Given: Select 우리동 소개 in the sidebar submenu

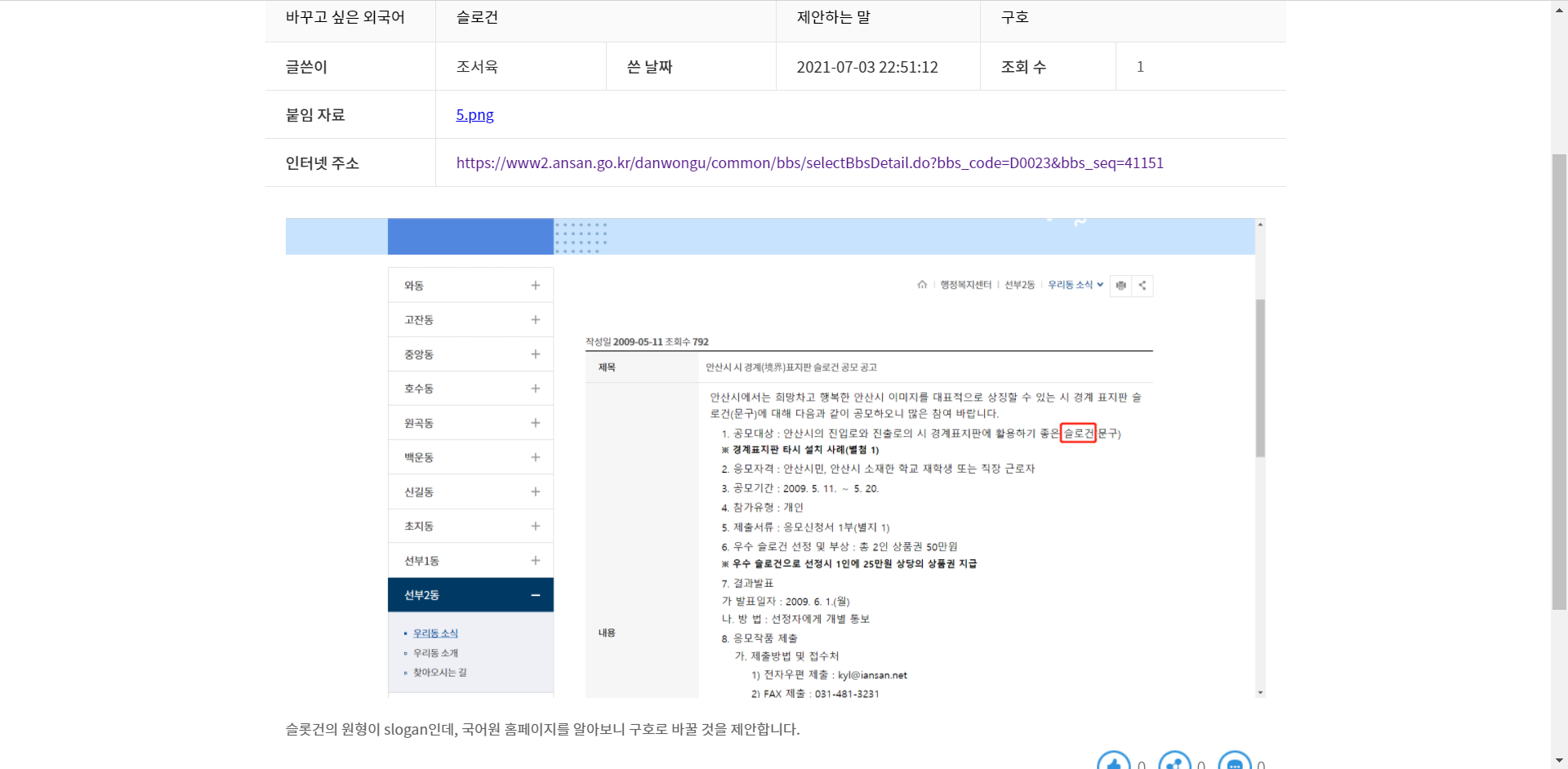Looking at the screenshot, I should 435,653.
